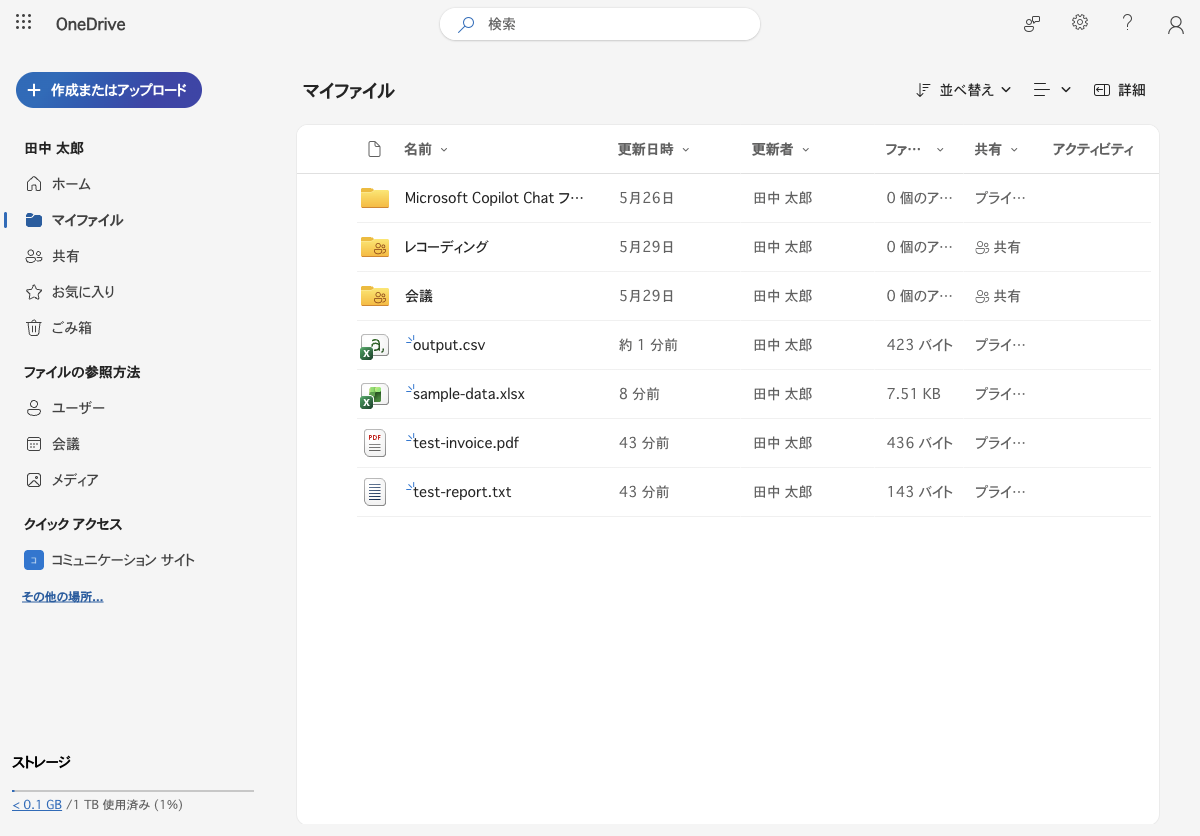Screen dimensions: 1200x836
Task: Open the レコーディング folder name
Action: tap(446, 247)
